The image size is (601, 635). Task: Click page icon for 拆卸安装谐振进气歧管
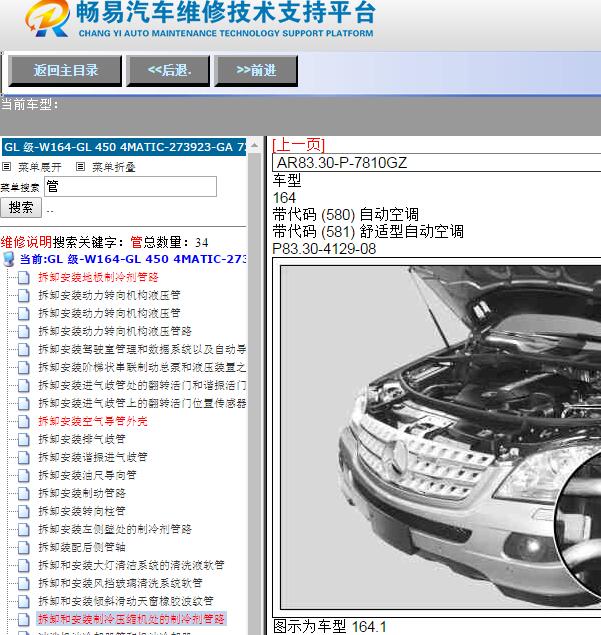pos(24,458)
